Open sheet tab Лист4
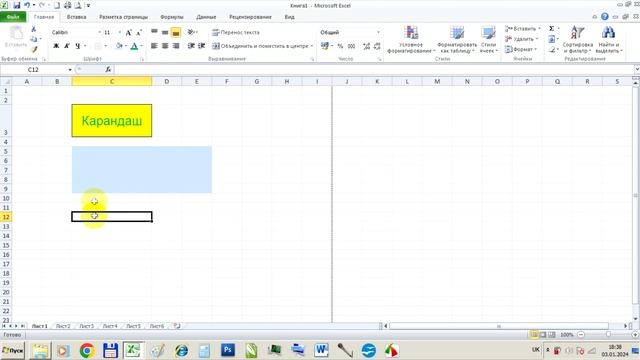 [x=110, y=326]
